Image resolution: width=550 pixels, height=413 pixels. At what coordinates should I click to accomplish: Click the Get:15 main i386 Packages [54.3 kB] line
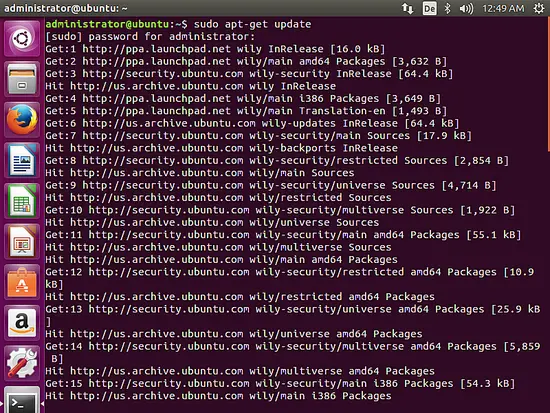click(280, 383)
